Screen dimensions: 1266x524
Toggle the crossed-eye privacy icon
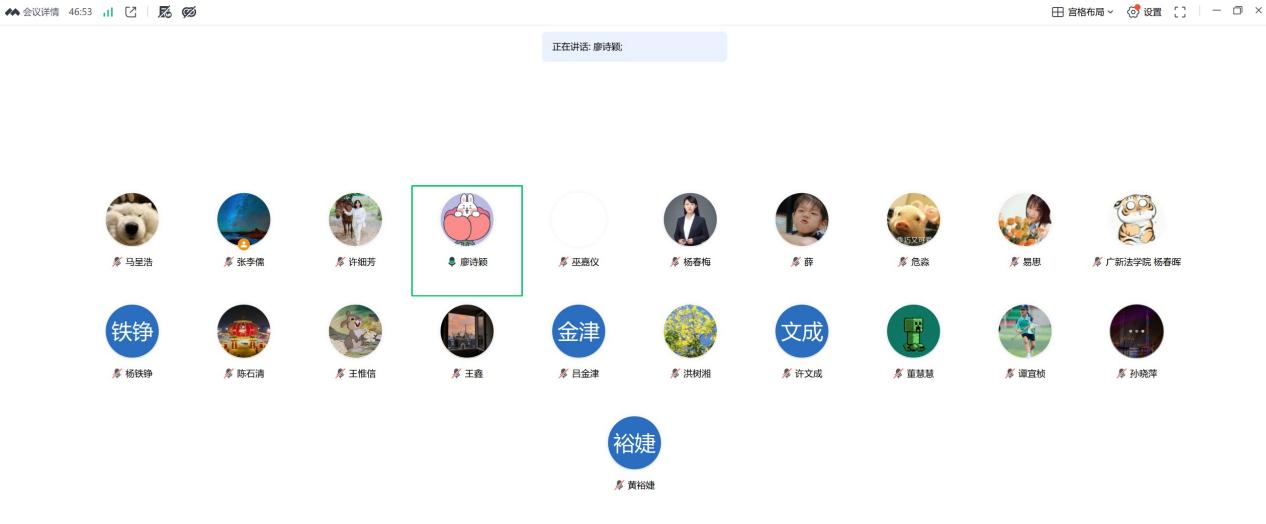(x=189, y=12)
